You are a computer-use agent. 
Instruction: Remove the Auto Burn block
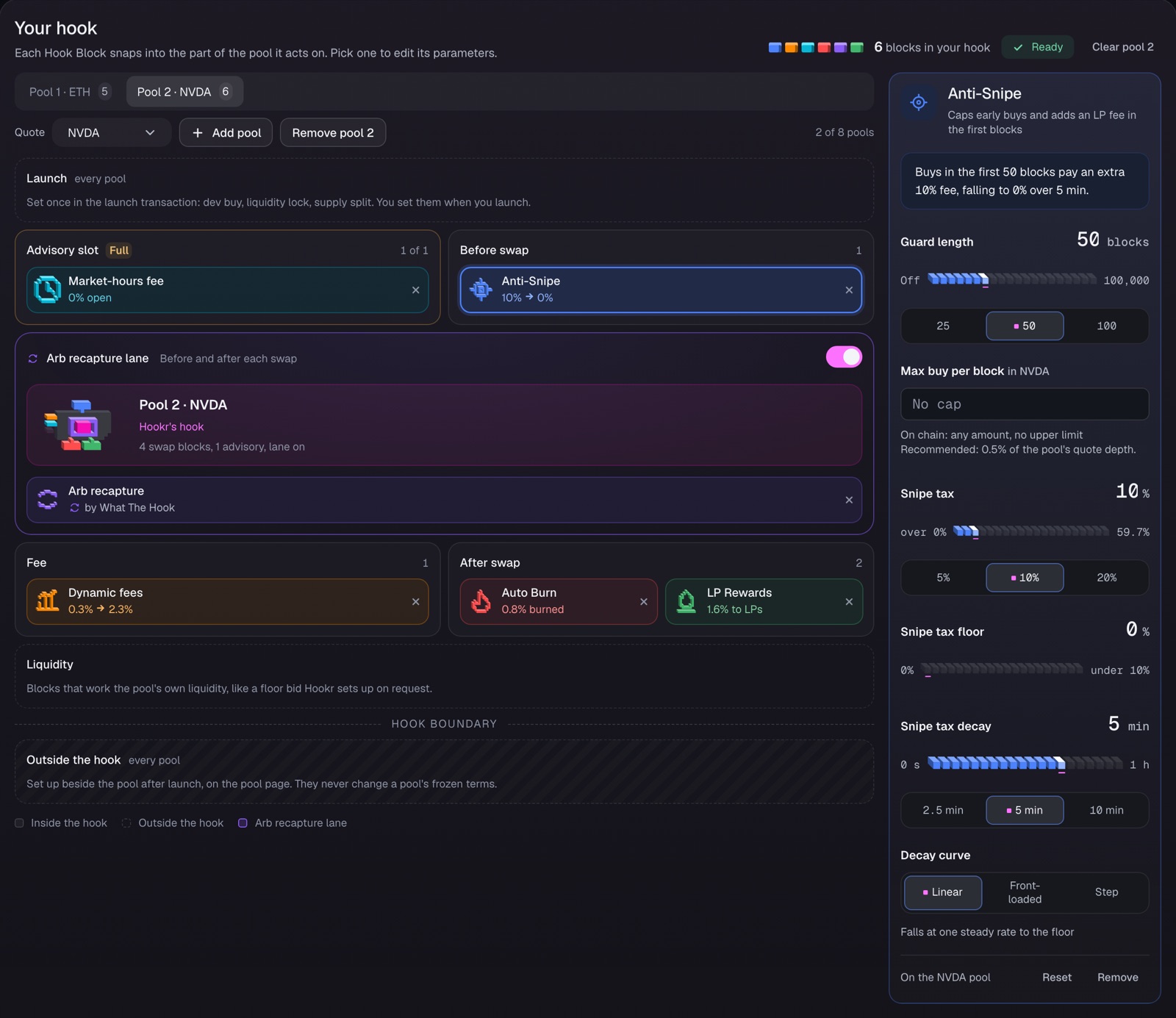point(644,602)
